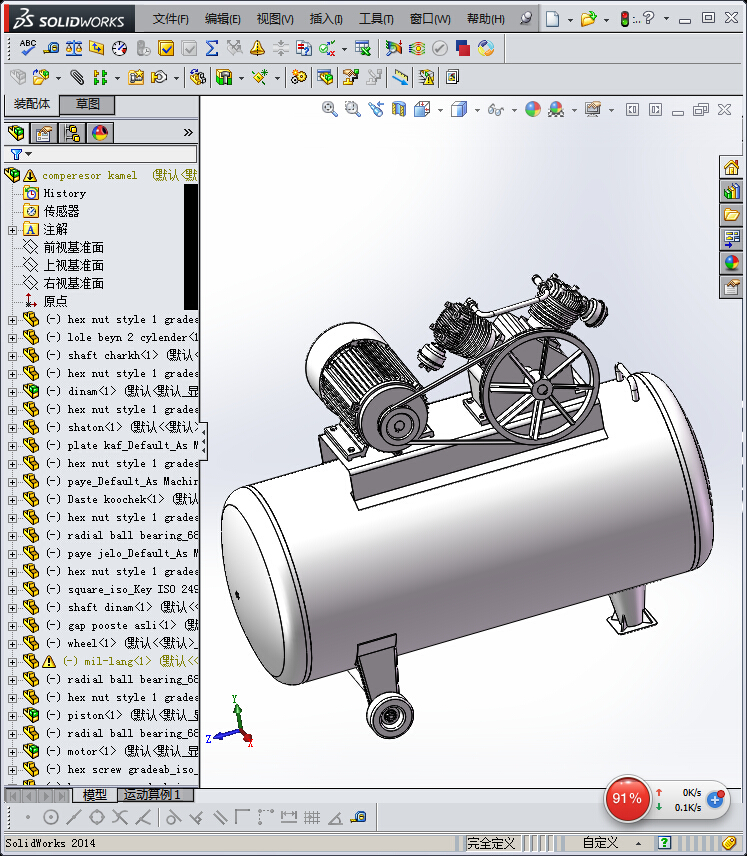The image size is (747, 856).
Task: Open the File Explorer folder icon in task pane
Action: pos(732,215)
